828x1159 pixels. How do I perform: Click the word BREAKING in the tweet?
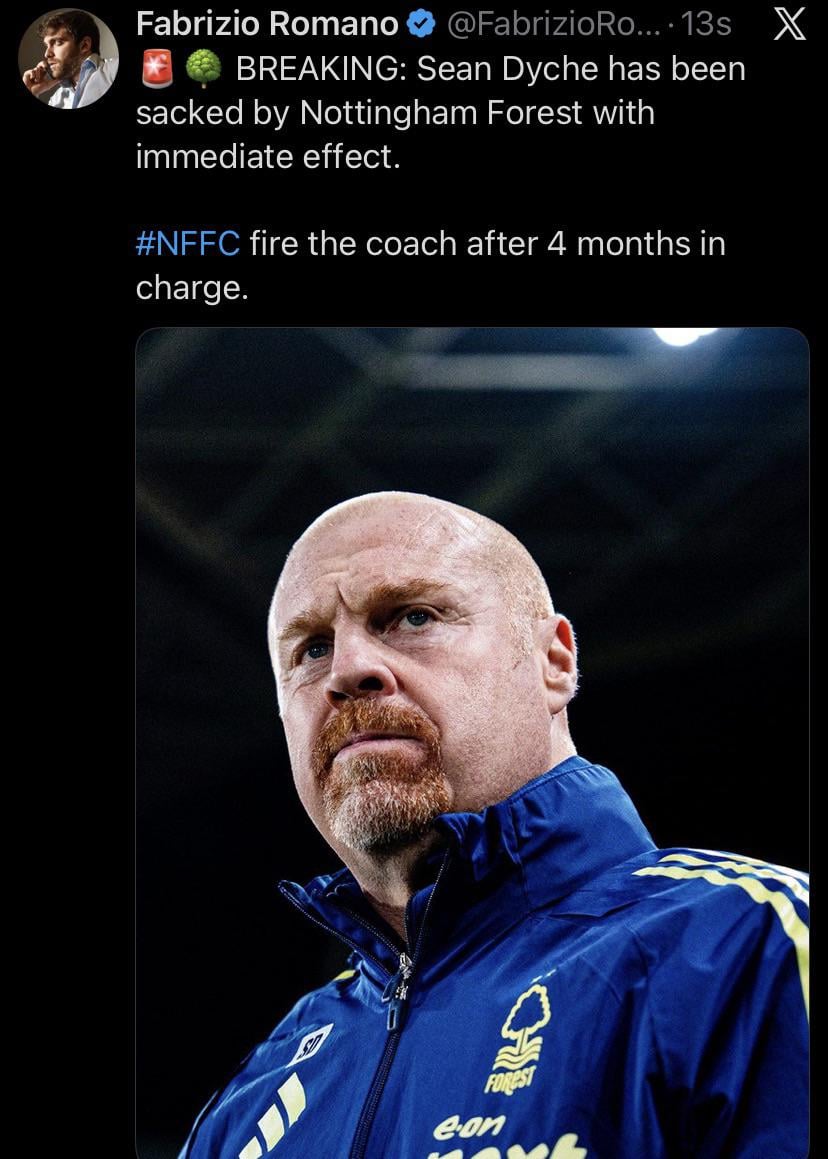[321, 69]
